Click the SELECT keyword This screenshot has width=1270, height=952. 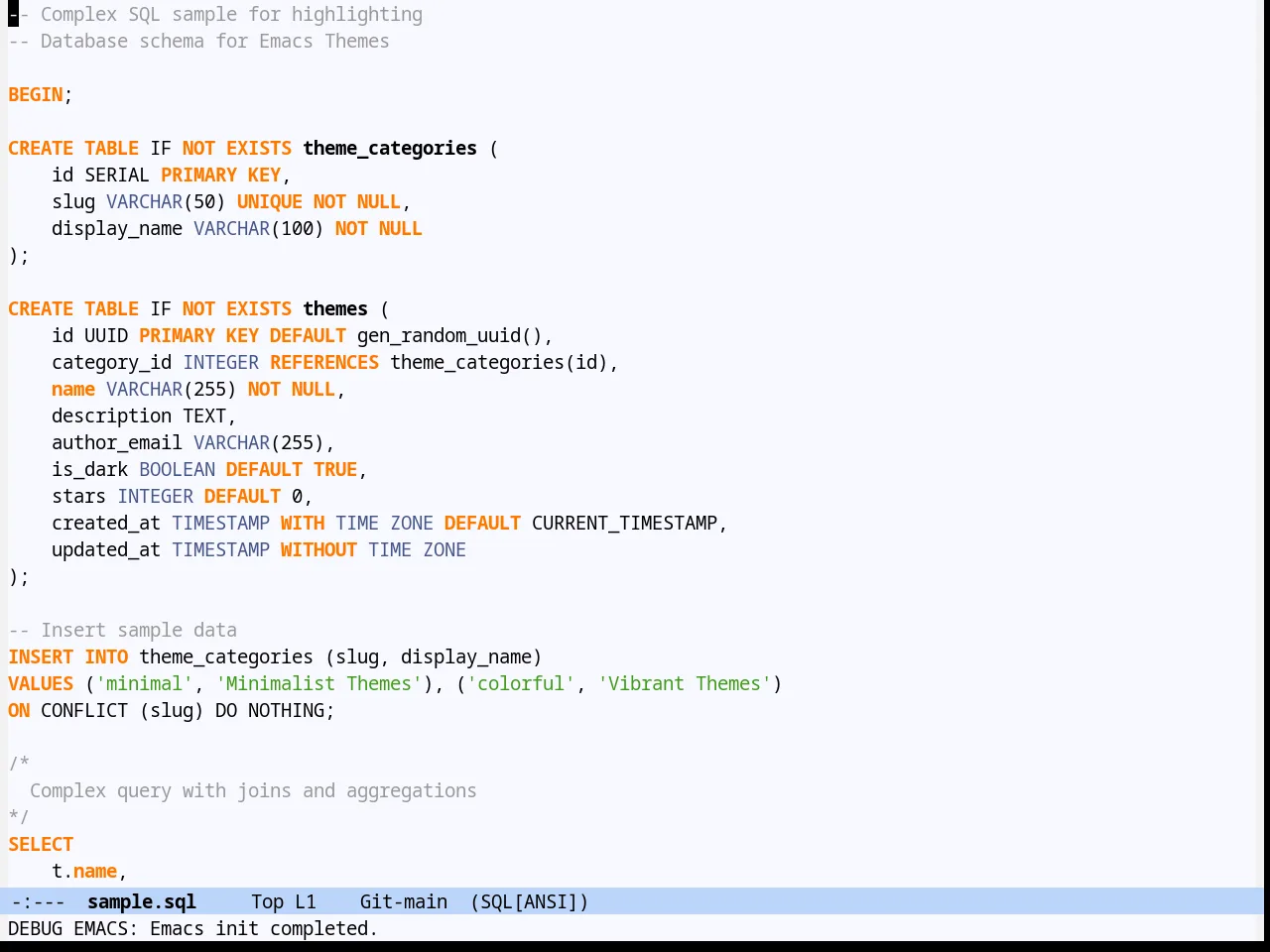click(x=41, y=844)
